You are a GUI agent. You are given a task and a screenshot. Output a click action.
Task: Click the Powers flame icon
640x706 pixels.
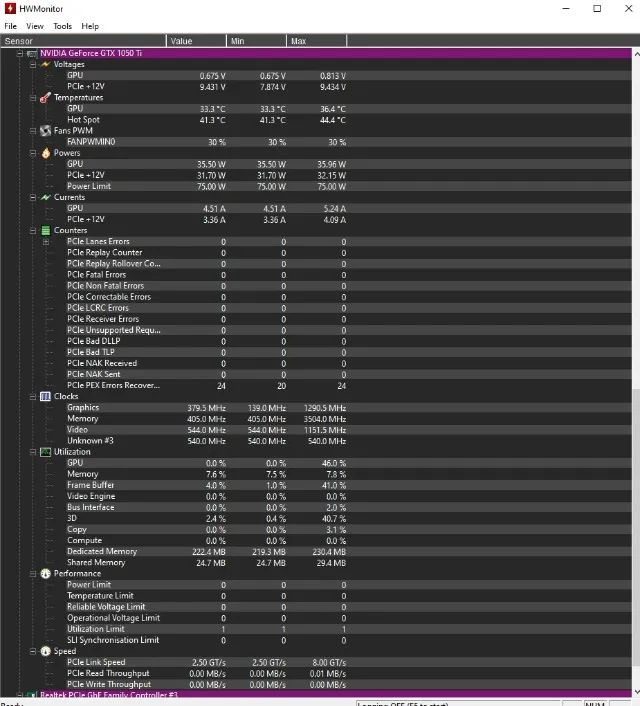click(45, 153)
